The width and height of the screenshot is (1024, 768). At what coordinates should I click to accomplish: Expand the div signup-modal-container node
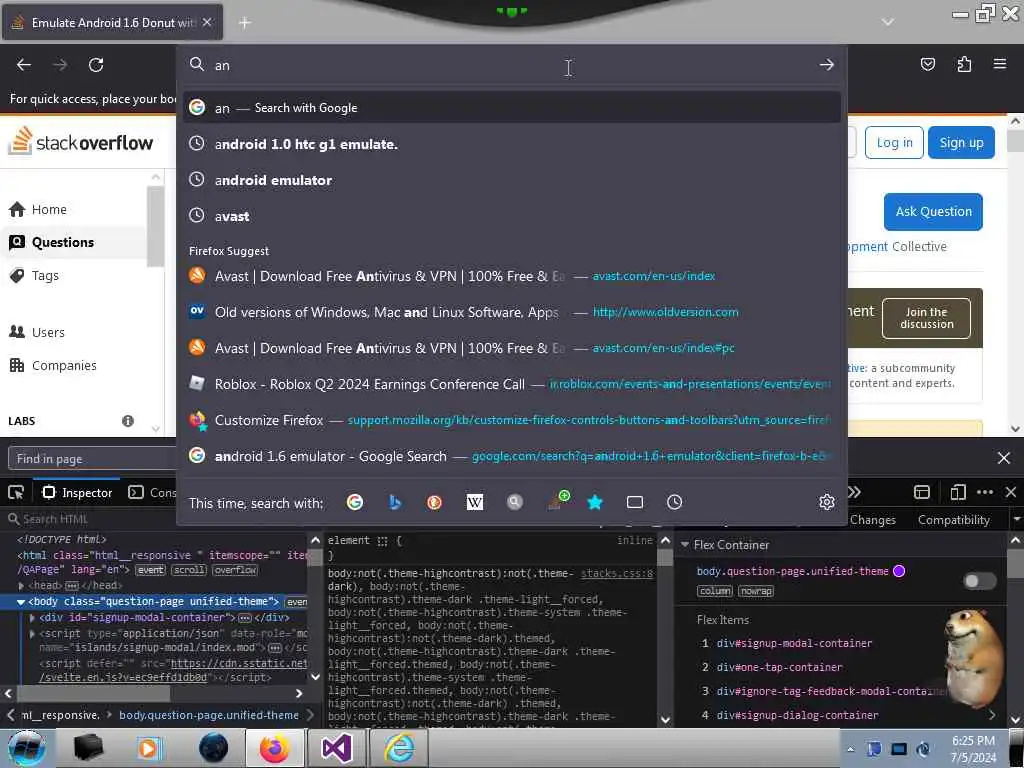(33, 617)
